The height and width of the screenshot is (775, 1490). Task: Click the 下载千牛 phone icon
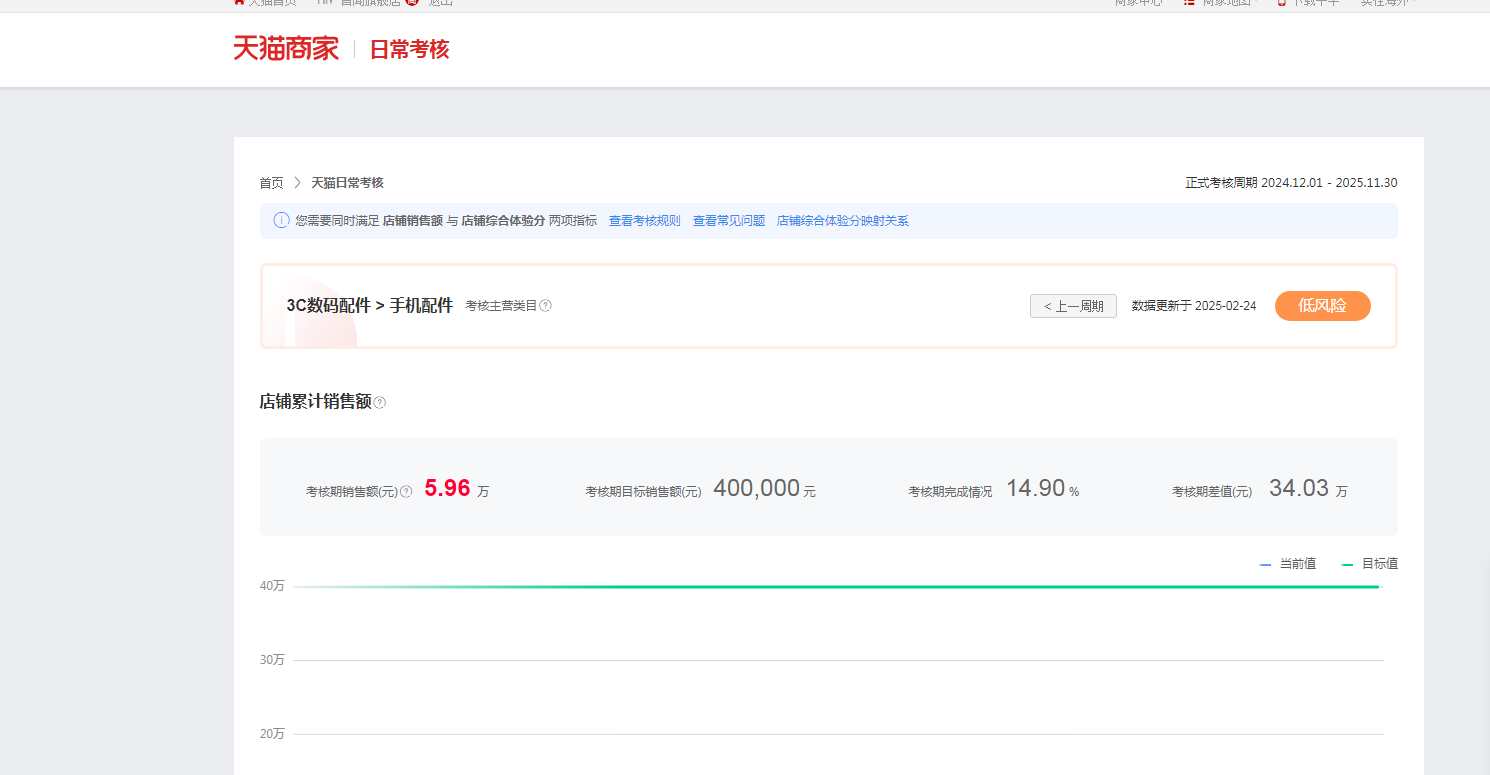(x=1282, y=3)
